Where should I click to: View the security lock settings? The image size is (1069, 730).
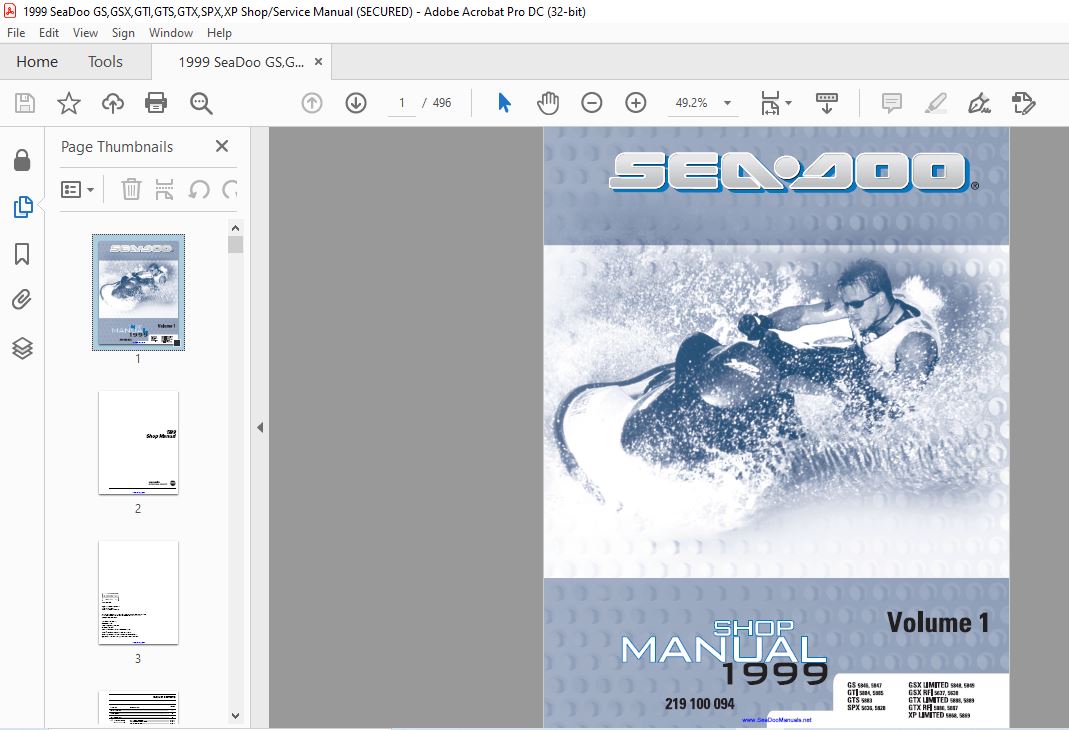click(22, 160)
